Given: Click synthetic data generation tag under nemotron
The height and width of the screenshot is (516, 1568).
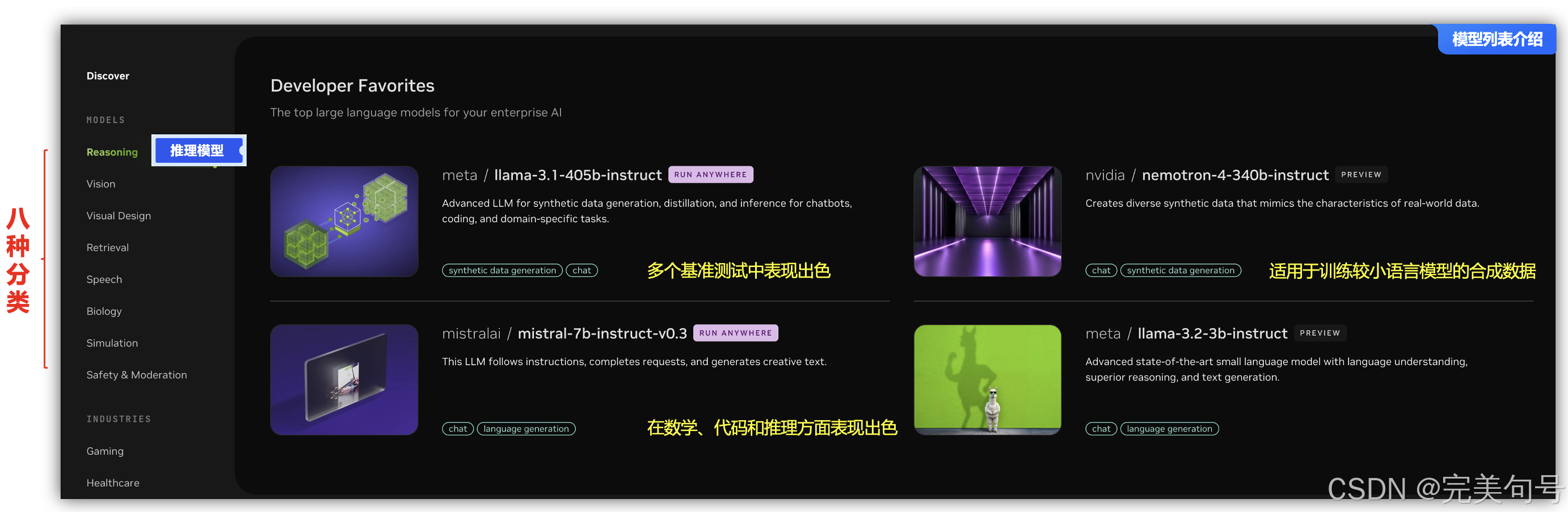Looking at the screenshot, I should click(x=1181, y=270).
